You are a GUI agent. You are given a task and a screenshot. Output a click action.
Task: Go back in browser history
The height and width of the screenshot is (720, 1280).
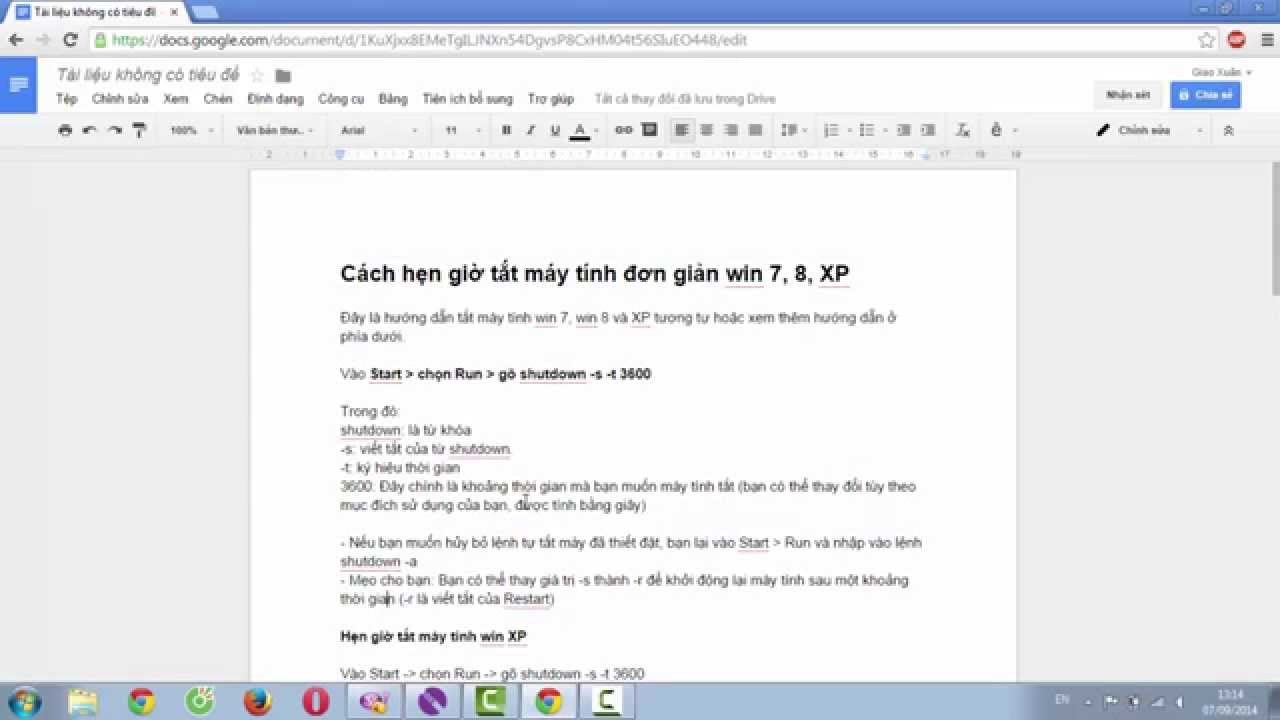coord(16,40)
